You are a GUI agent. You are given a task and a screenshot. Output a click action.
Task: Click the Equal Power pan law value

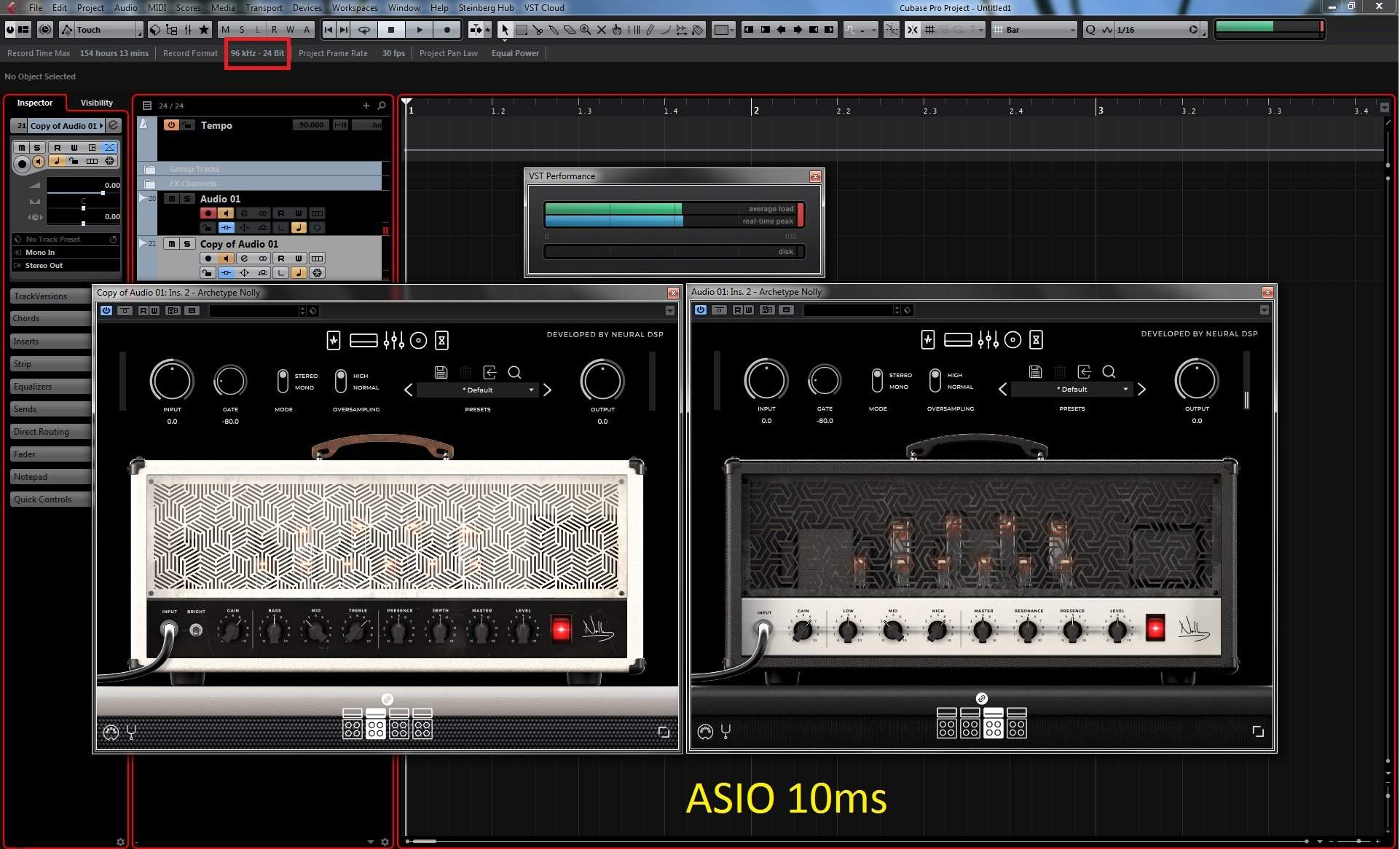click(515, 53)
